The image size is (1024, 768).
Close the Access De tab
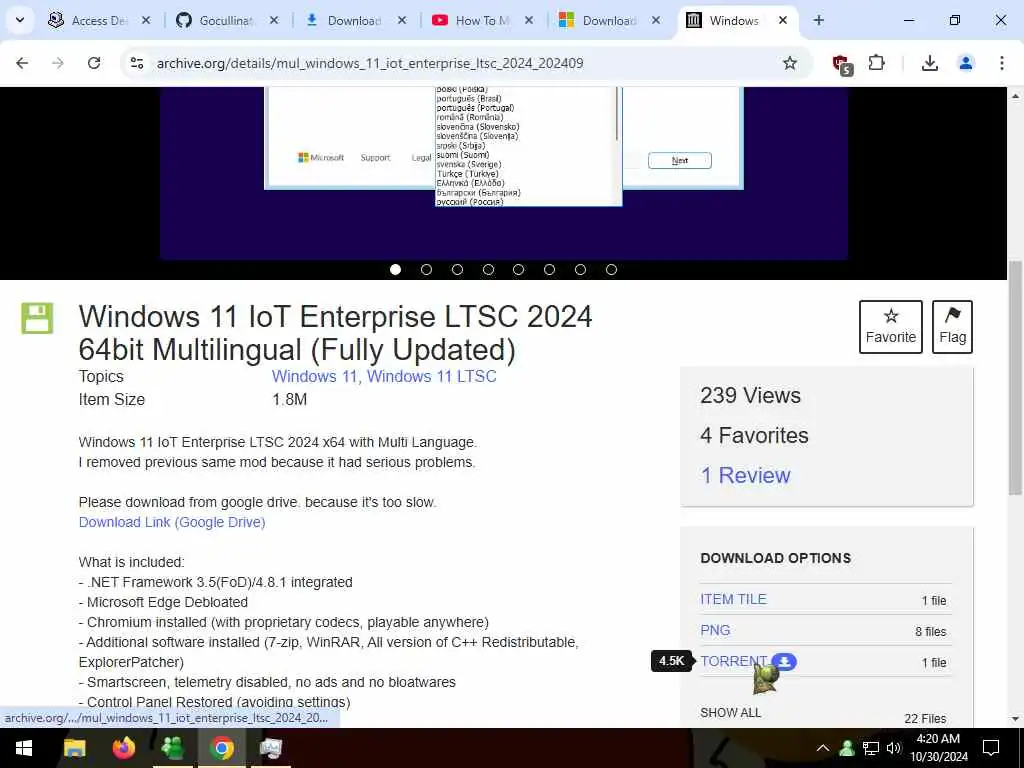[x=146, y=20]
